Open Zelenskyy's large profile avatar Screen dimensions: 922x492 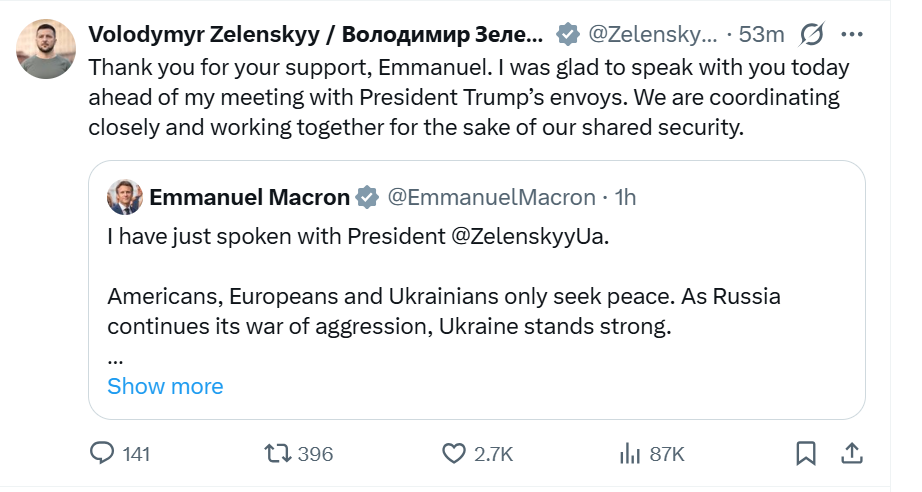click(46, 48)
